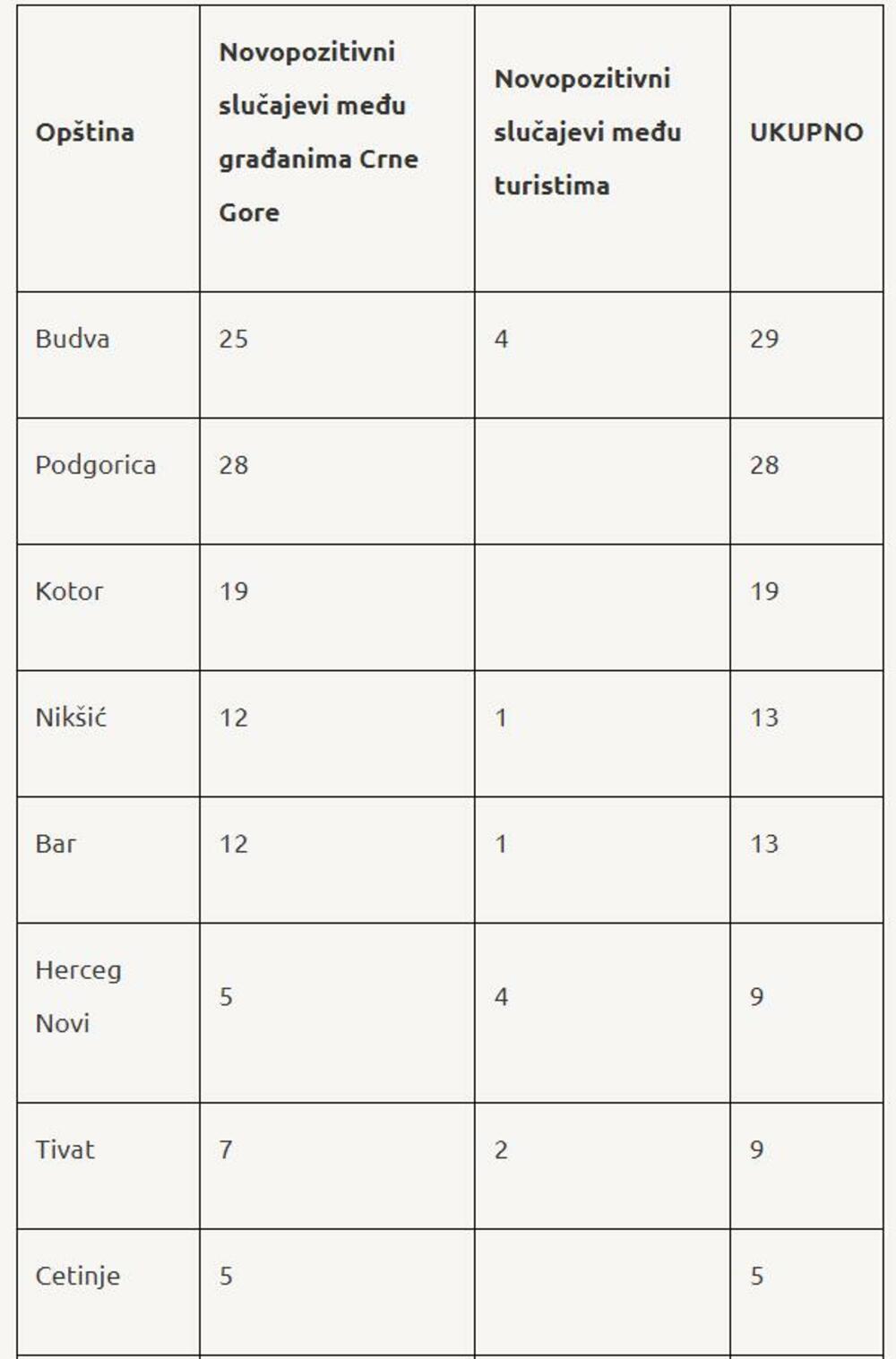Screen dimensions: 896x1359
Task: Select the građanima Crne Gore column header
Action: click(x=318, y=133)
